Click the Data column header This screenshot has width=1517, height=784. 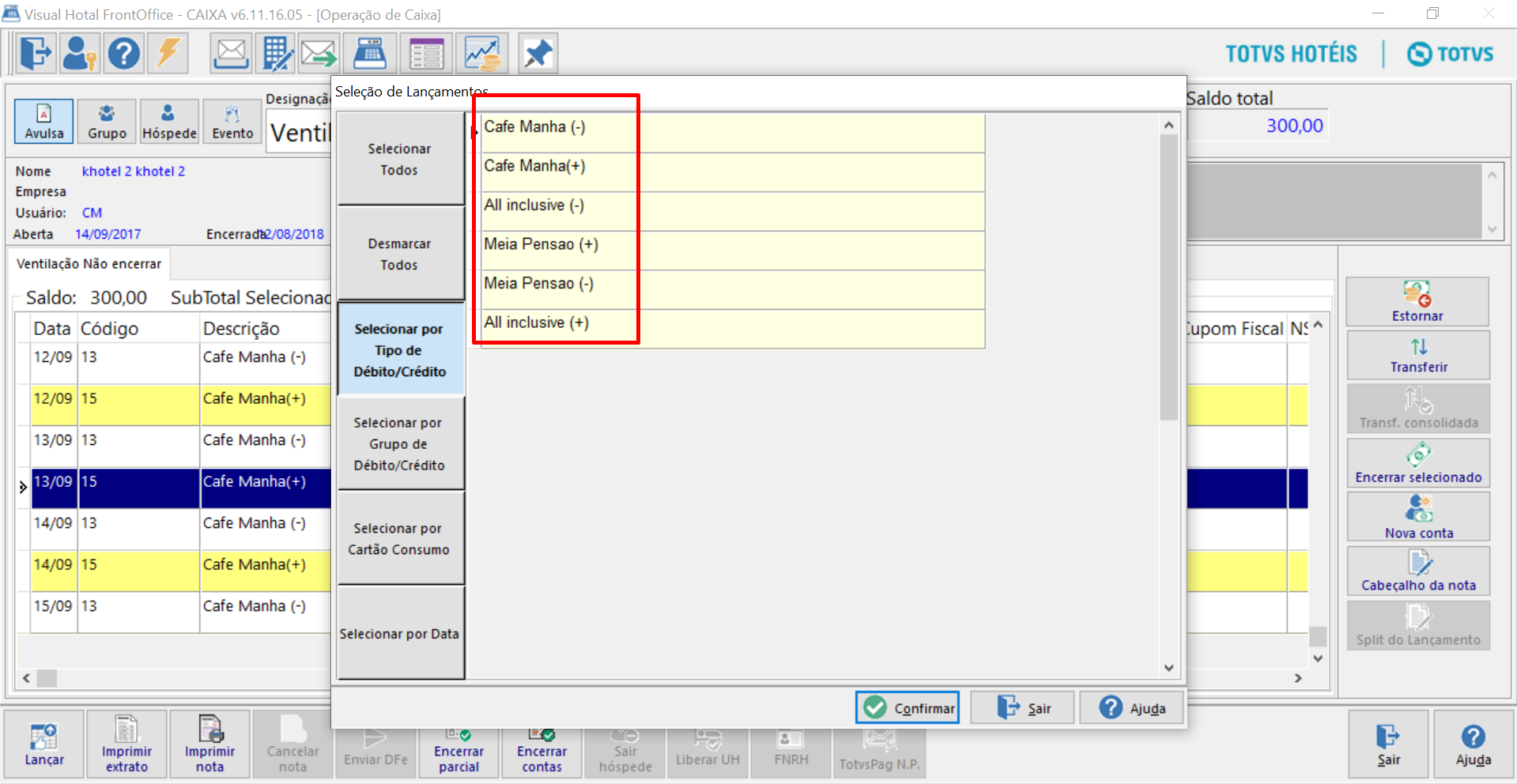click(x=52, y=329)
